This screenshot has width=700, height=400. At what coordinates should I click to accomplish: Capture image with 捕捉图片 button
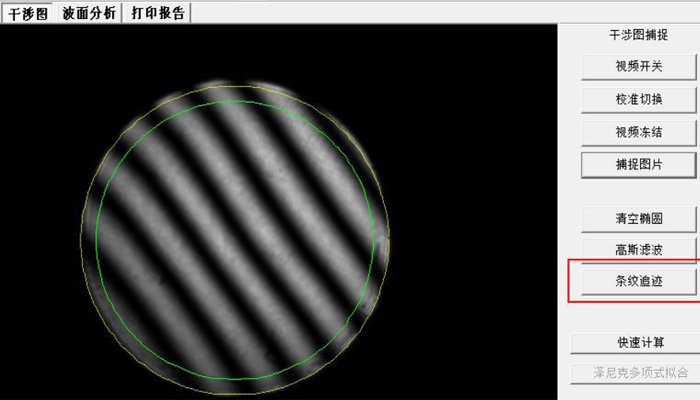pos(638,165)
